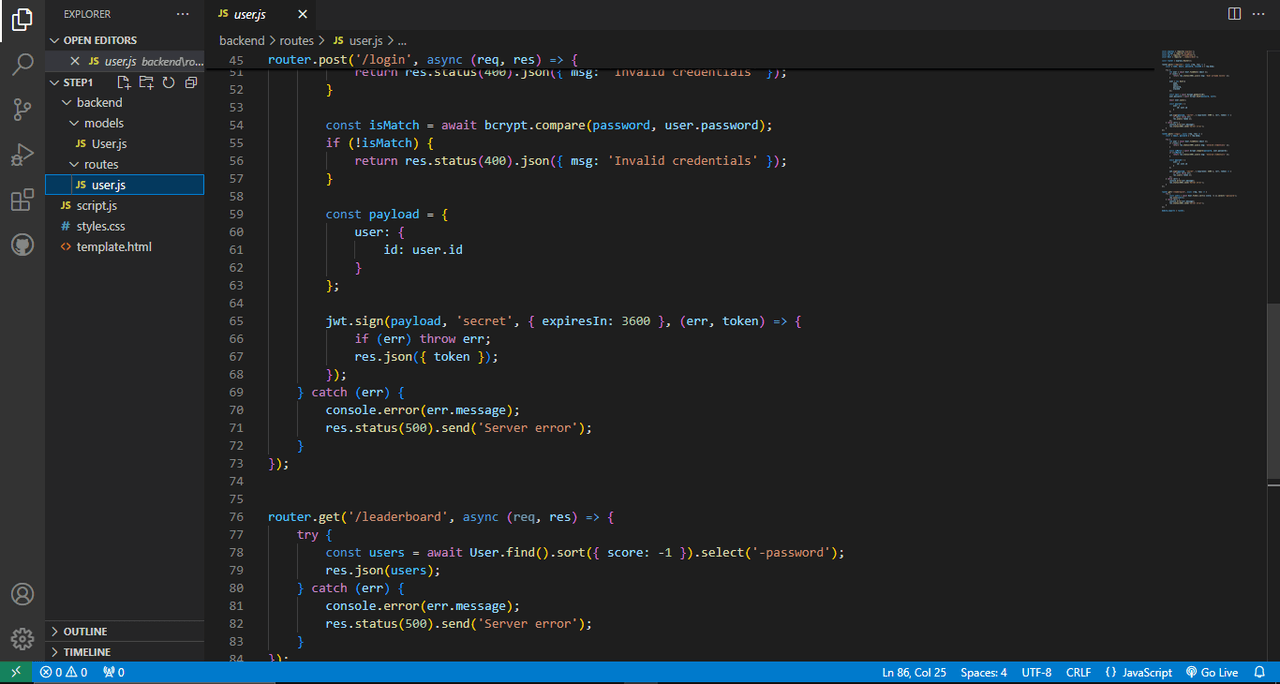Expand the TIMELINE section
This screenshot has width=1280, height=684.
pos(86,652)
